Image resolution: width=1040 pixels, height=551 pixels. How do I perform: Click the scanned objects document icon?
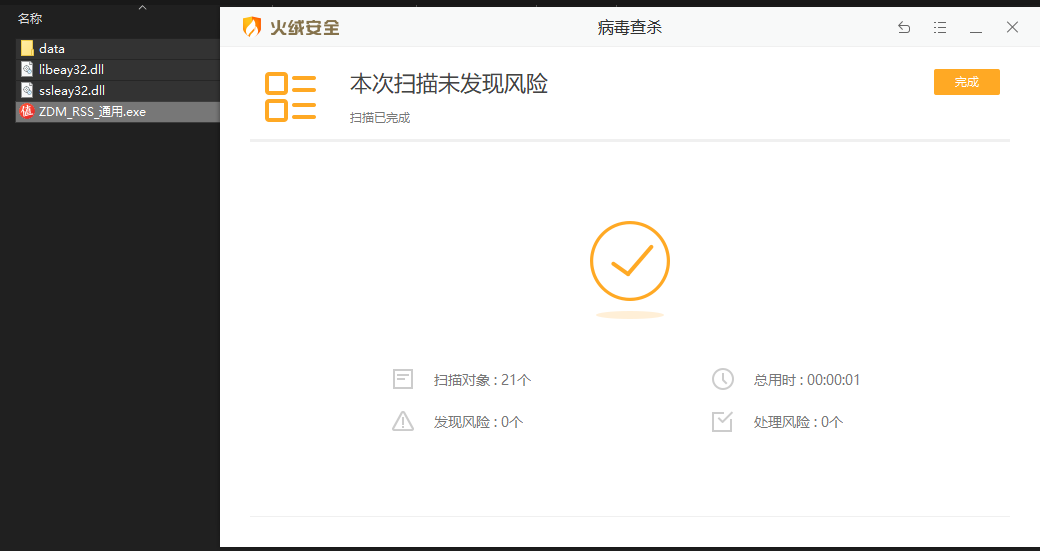(x=403, y=379)
